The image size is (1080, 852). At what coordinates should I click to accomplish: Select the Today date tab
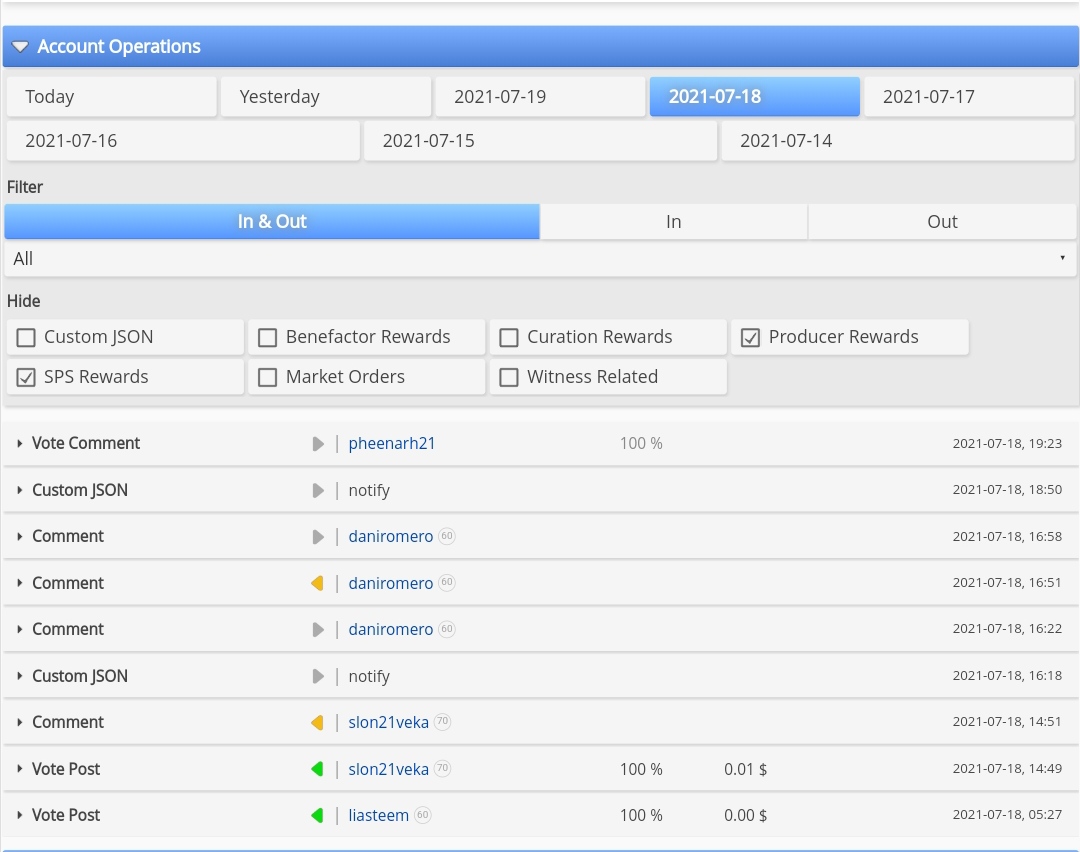(x=112, y=96)
